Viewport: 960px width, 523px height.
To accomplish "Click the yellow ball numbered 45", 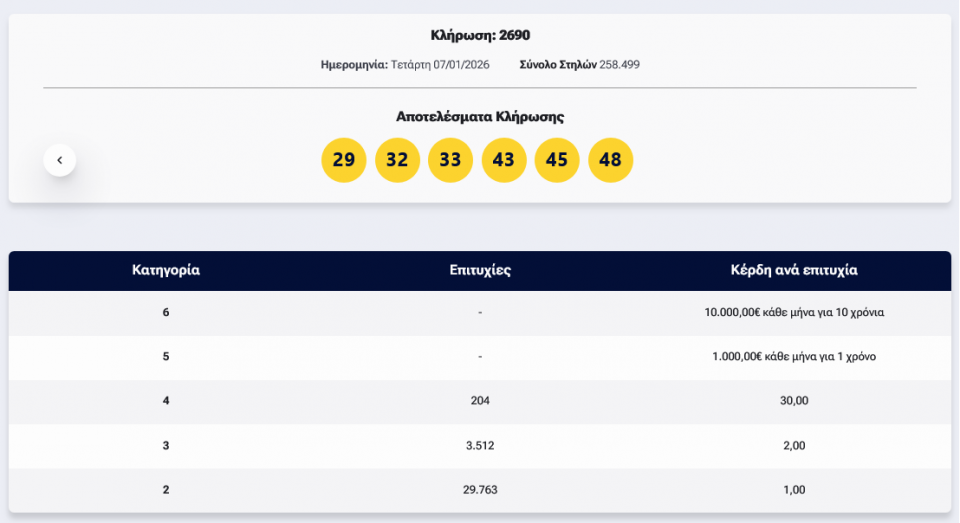I will point(557,160).
